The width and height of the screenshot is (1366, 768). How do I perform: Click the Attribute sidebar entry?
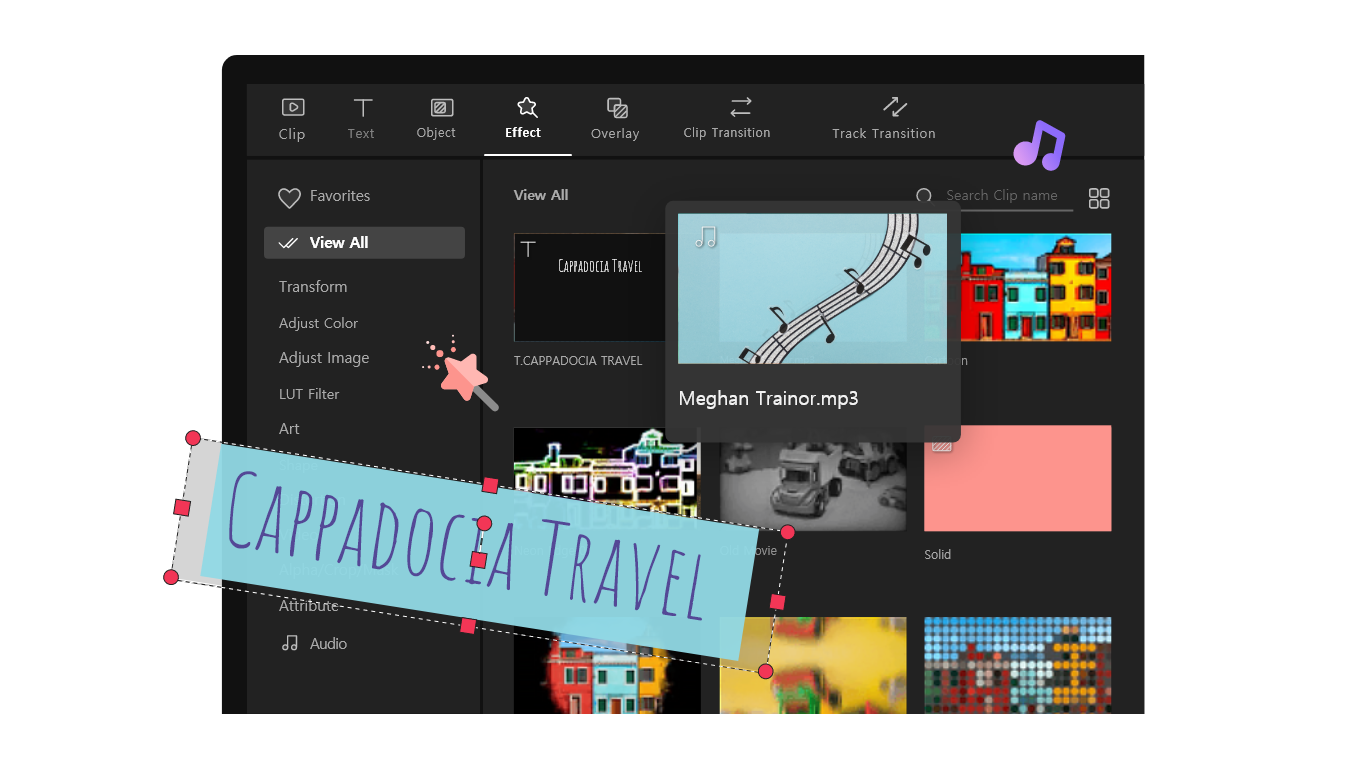tap(309, 605)
